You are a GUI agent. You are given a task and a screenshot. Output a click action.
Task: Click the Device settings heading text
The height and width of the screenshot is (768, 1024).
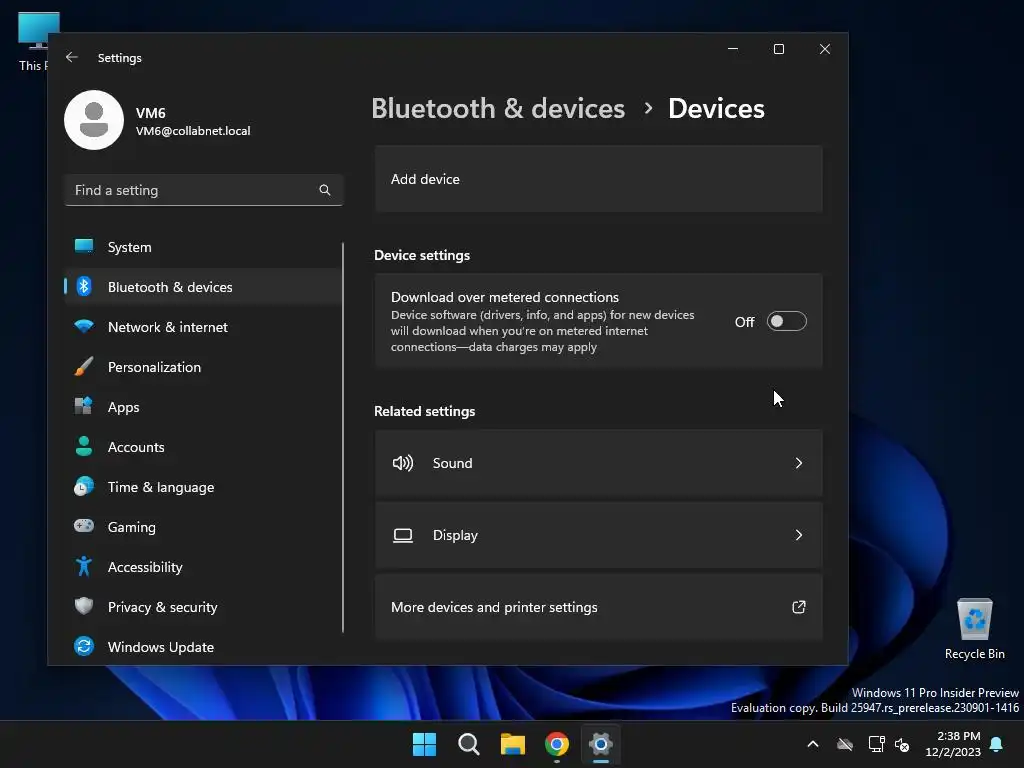(x=422, y=255)
